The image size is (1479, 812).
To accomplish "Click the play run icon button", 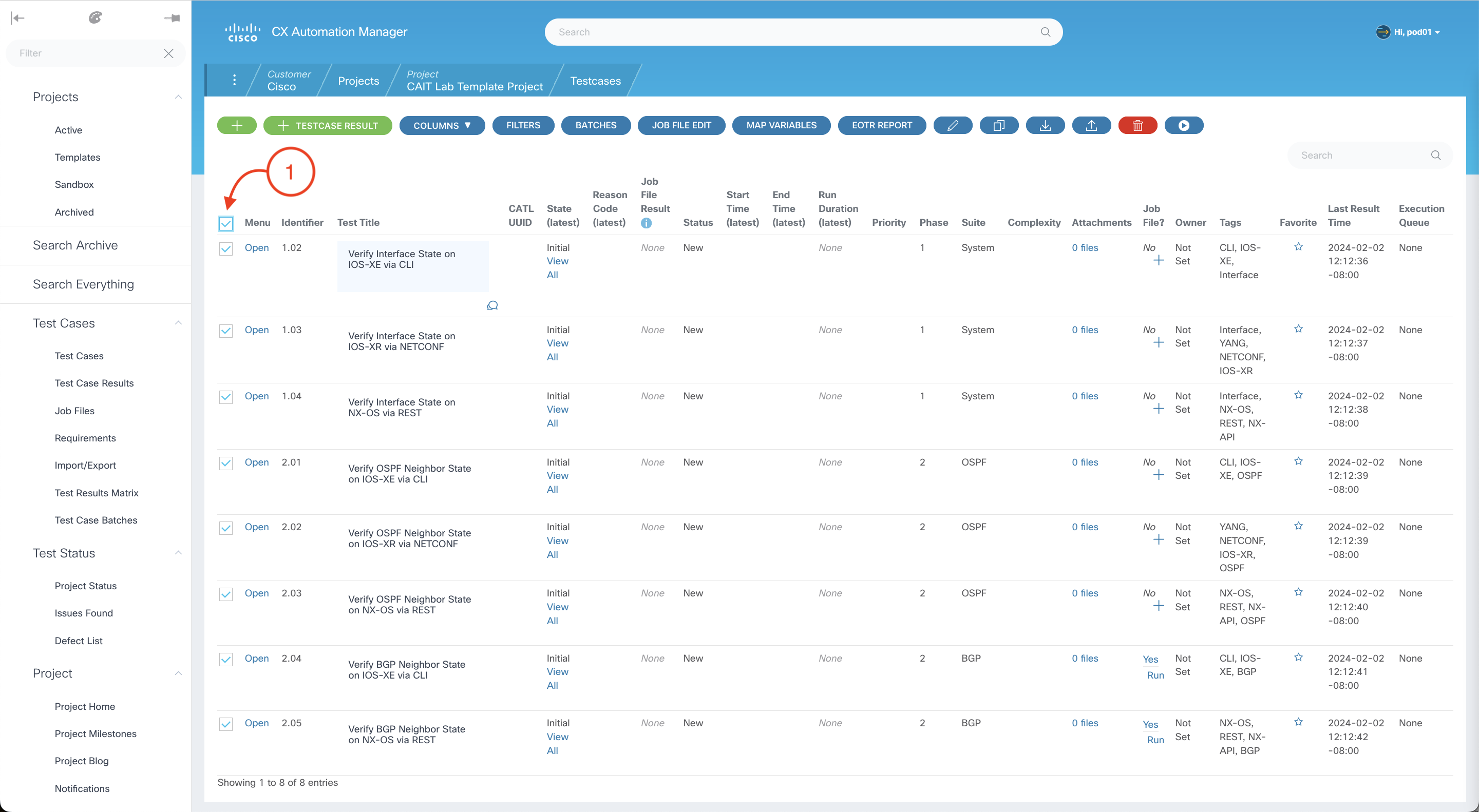I will (1183, 125).
